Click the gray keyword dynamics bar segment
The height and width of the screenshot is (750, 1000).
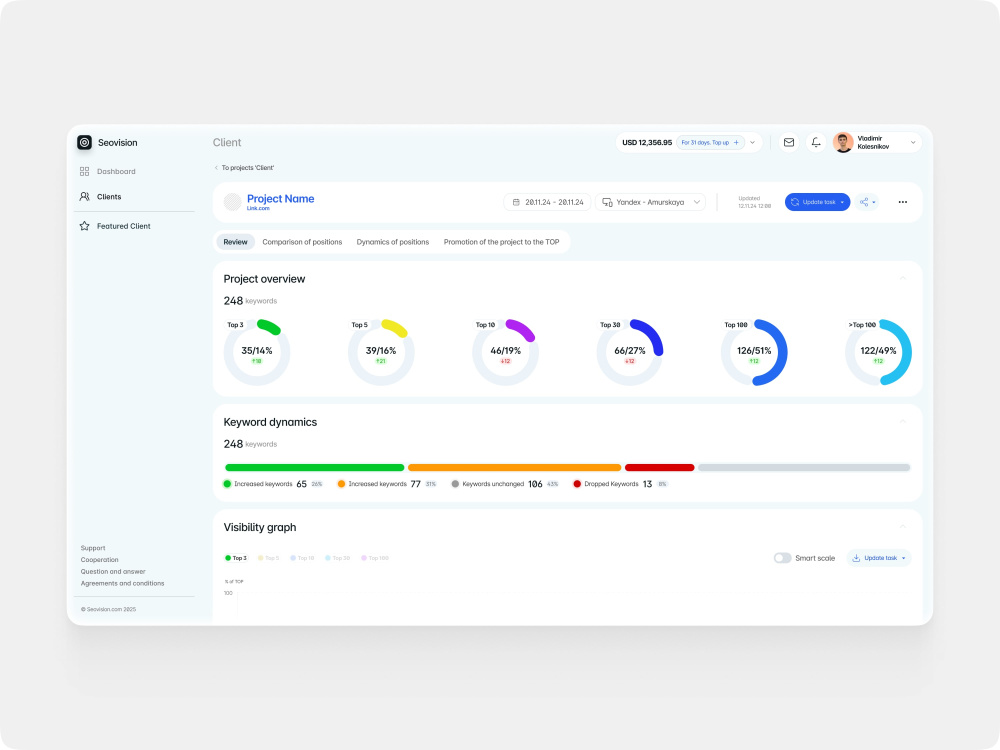click(x=804, y=467)
